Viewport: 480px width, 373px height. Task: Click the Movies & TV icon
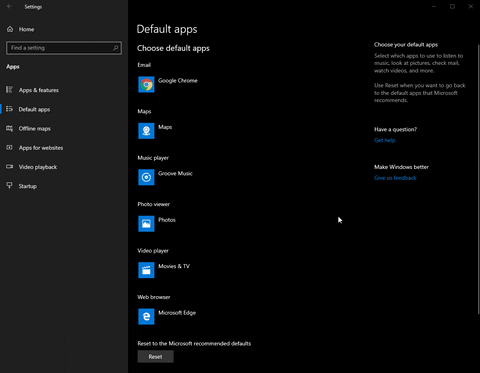point(146,270)
